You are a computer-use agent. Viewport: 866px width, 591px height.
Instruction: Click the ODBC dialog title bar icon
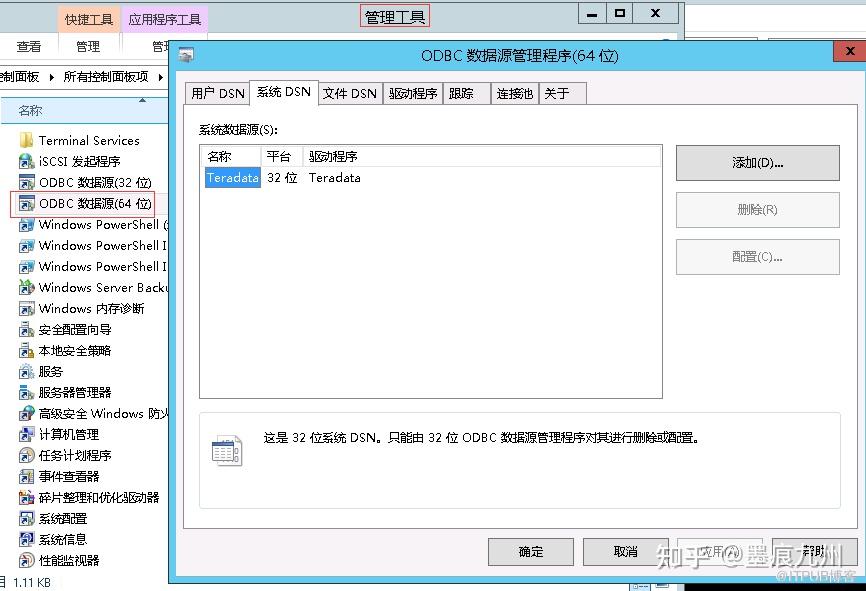click(x=187, y=55)
